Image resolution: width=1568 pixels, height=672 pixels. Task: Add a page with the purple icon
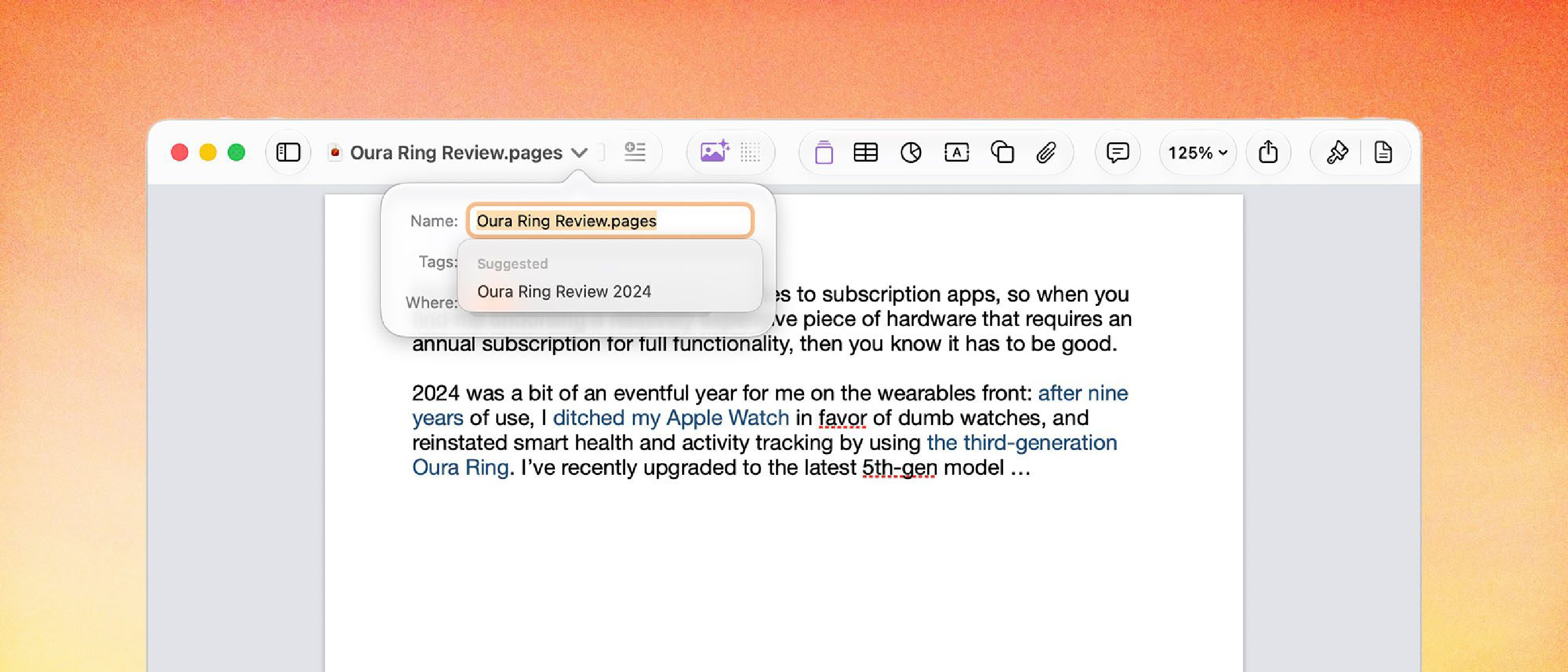click(x=824, y=152)
